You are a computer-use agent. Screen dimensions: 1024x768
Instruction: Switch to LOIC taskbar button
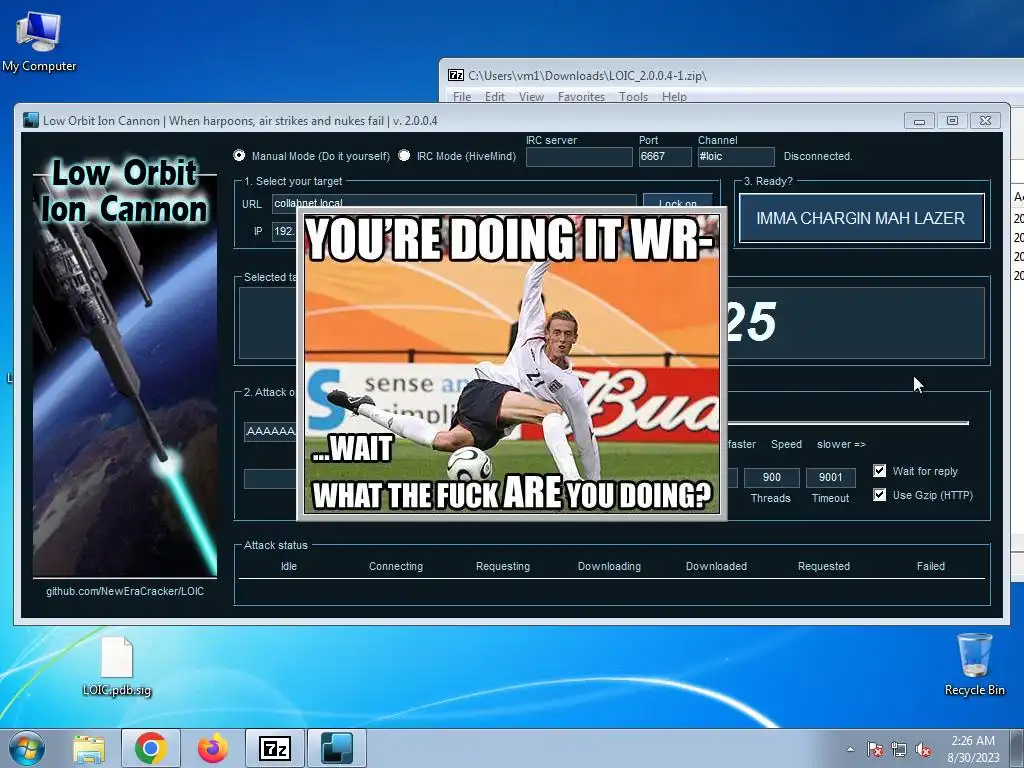click(337, 748)
